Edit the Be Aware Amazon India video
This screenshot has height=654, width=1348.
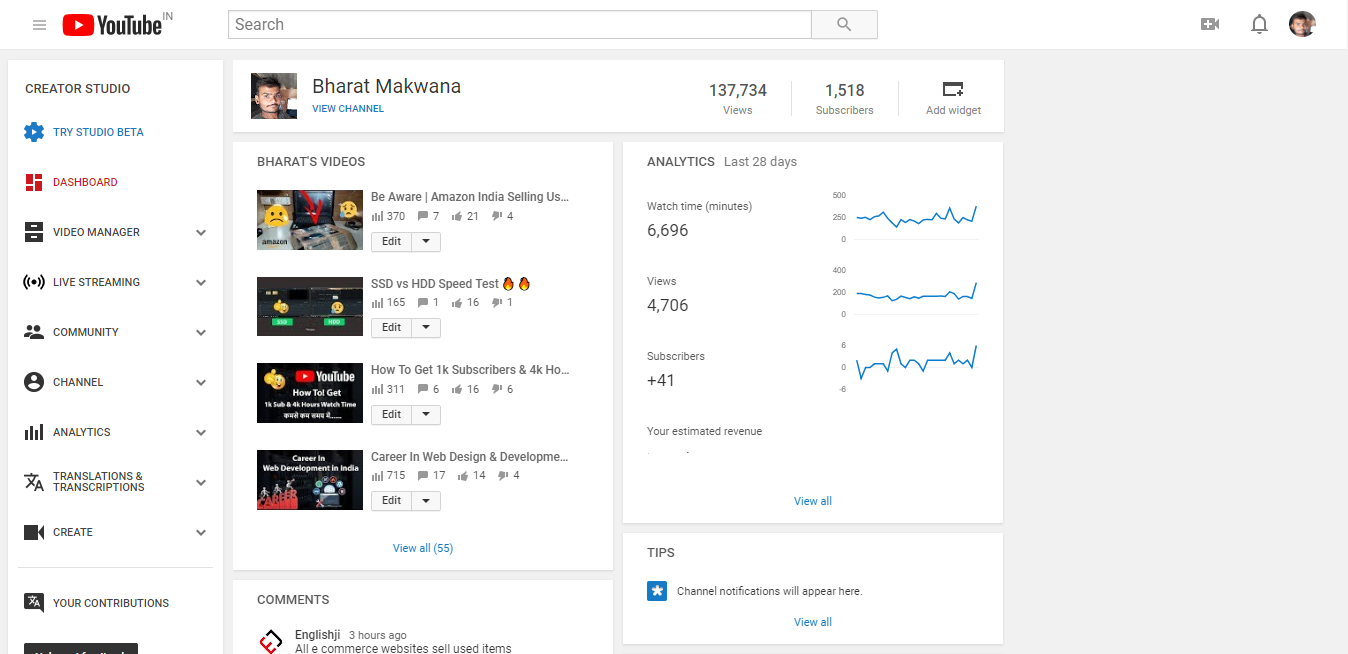tap(391, 242)
